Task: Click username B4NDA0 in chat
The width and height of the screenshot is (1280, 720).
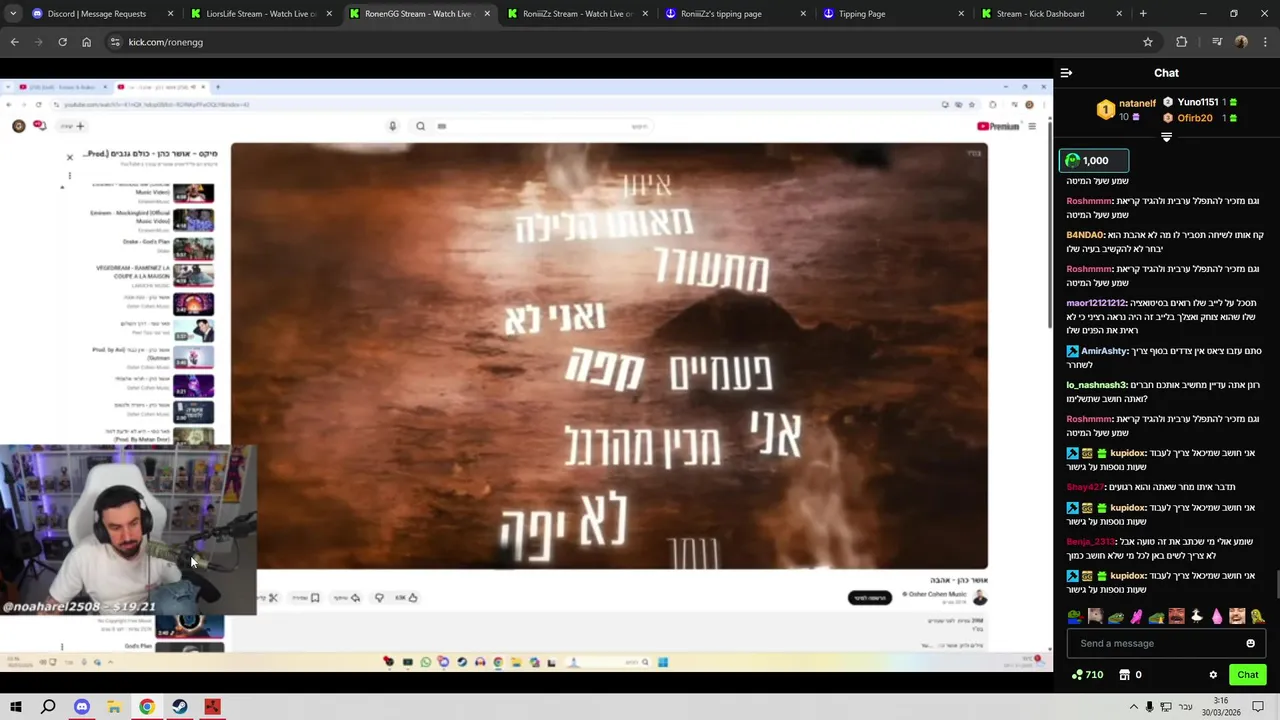Action: pyautogui.click(x=1085, y=235)
